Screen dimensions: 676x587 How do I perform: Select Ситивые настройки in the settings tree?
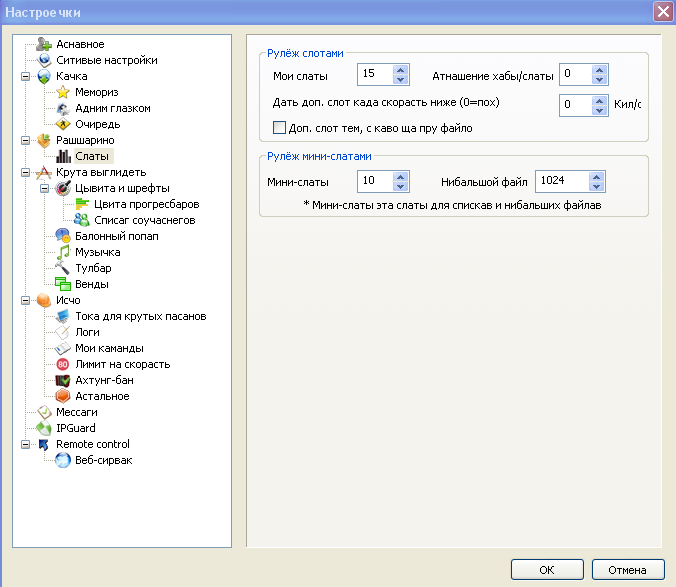(x=92, y=60)
